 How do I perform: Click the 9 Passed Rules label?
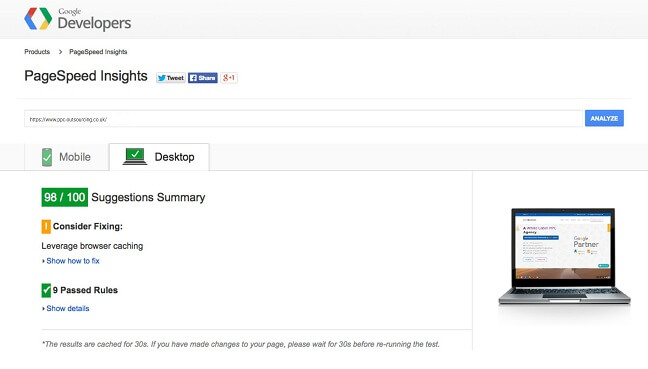(x=85, y=290)
